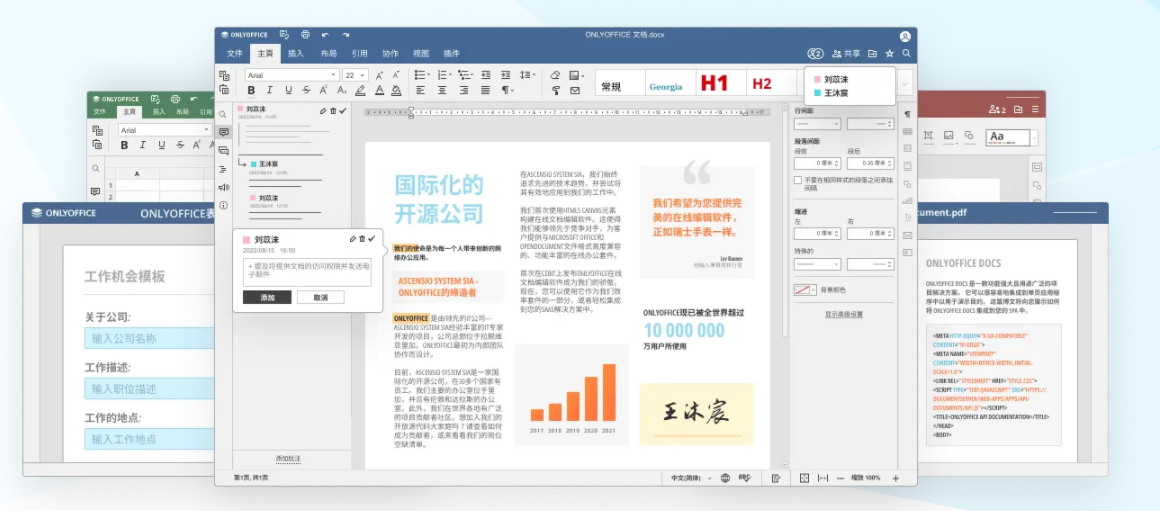Click Save icon in document editor title bar
The height and width of the screenshot is (511, 1160).
point(284,35)
